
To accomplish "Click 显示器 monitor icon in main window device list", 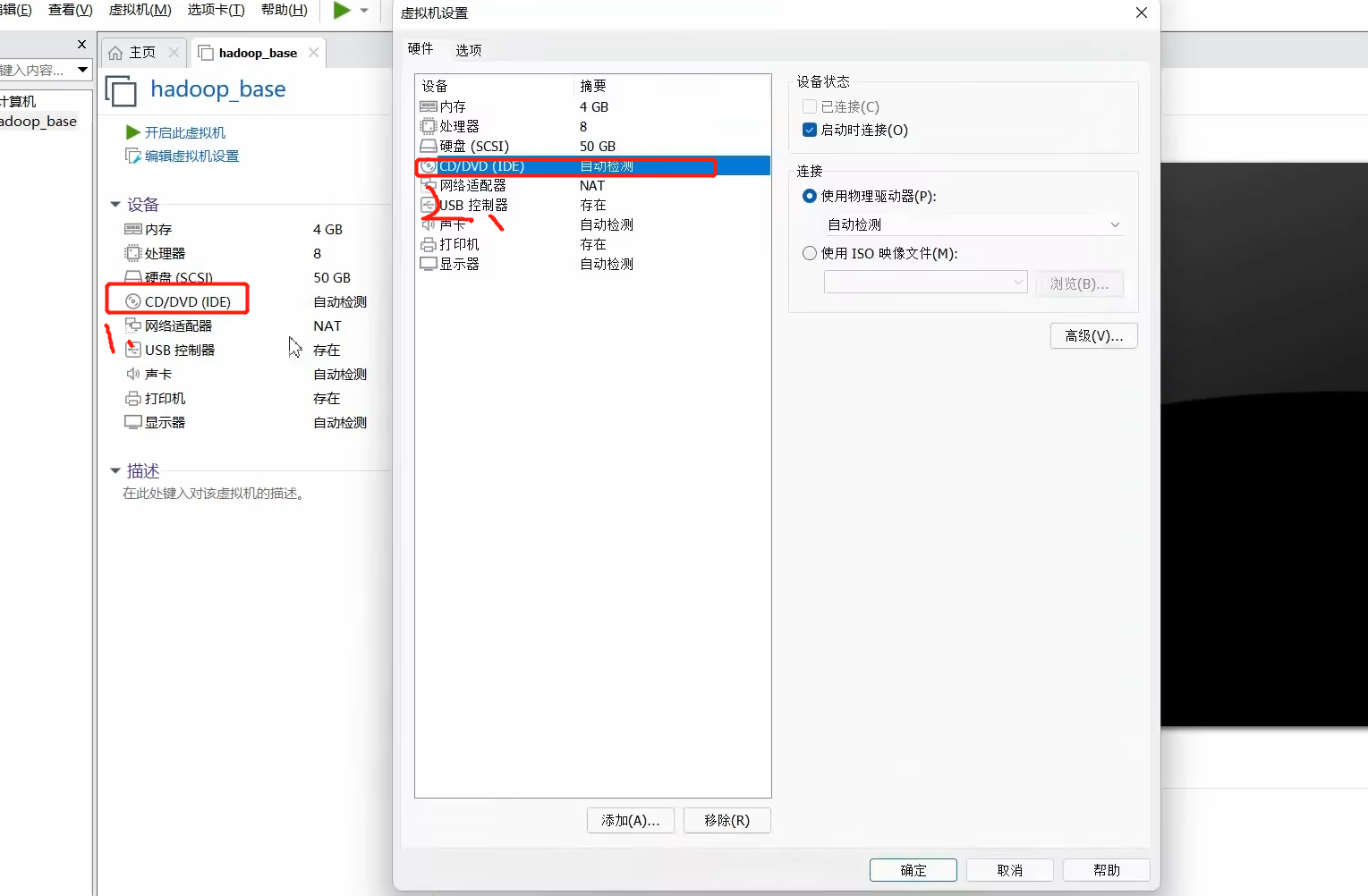I will [x=133, y=422].
